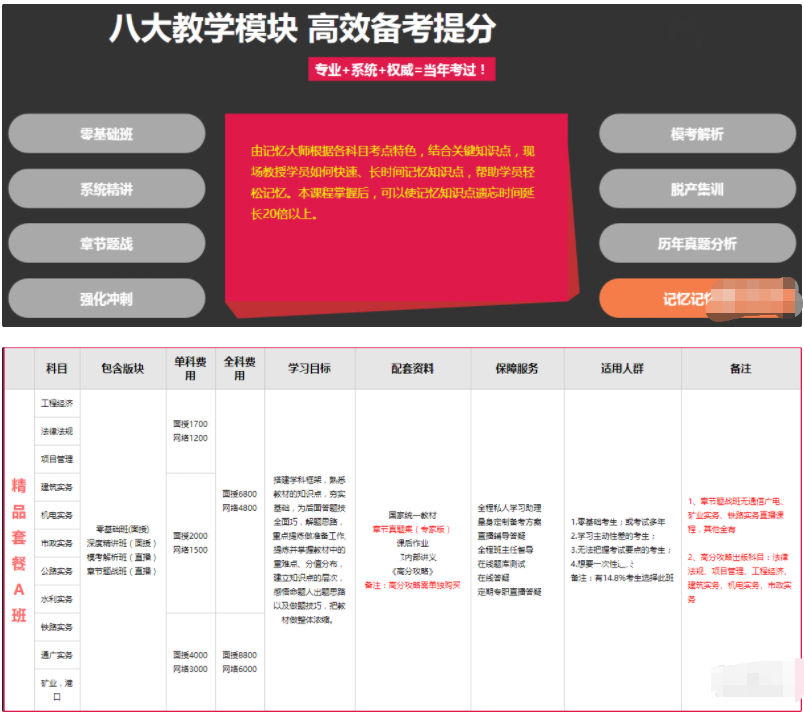The height and width of the screenshot is (712, 804).
Task: Open the 模考解析 module tab
Action: coord(697,134)
